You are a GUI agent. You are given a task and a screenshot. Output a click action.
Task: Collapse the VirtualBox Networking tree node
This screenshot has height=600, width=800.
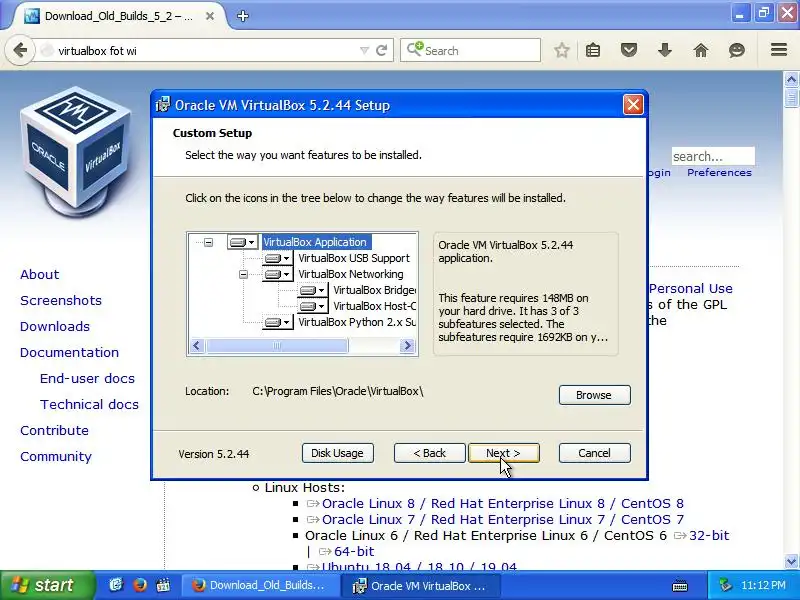click(243, 274)
